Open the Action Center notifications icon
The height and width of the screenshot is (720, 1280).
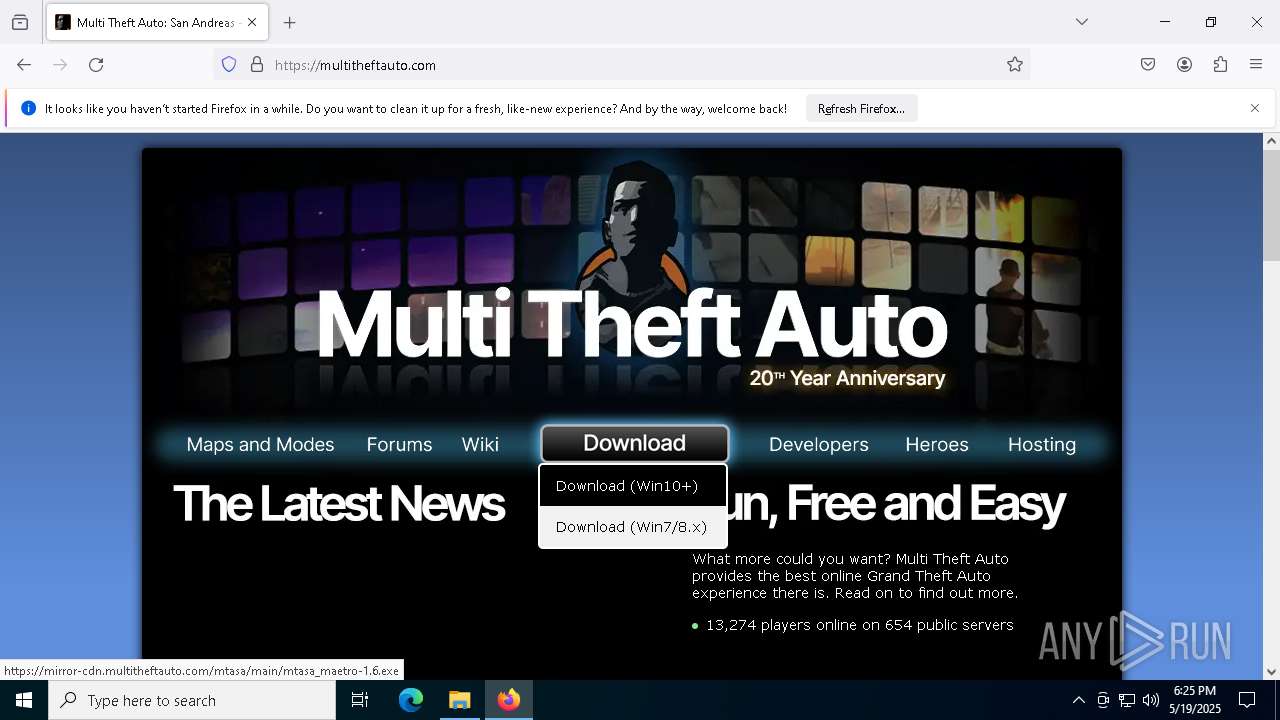(x=1248, y=700)
